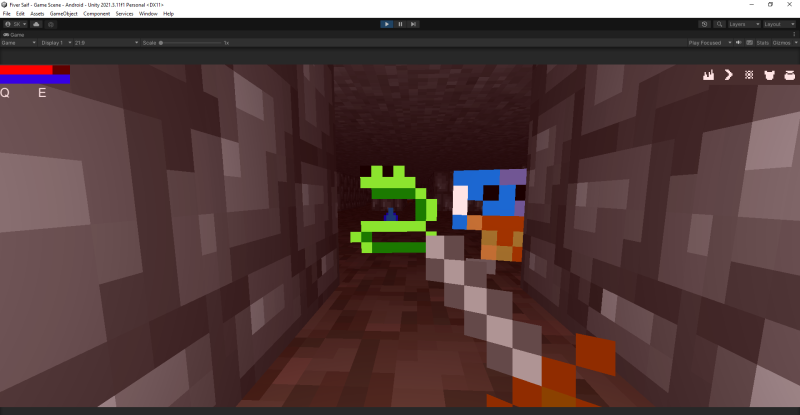Minimize the Unity window
This screenshot has width=800, height=415.
coord(751,5)
